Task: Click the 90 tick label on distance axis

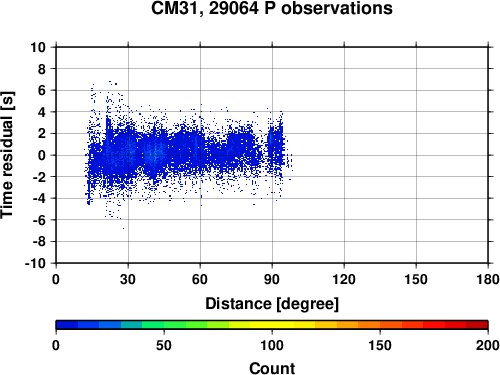Action: tap(272, 279)
